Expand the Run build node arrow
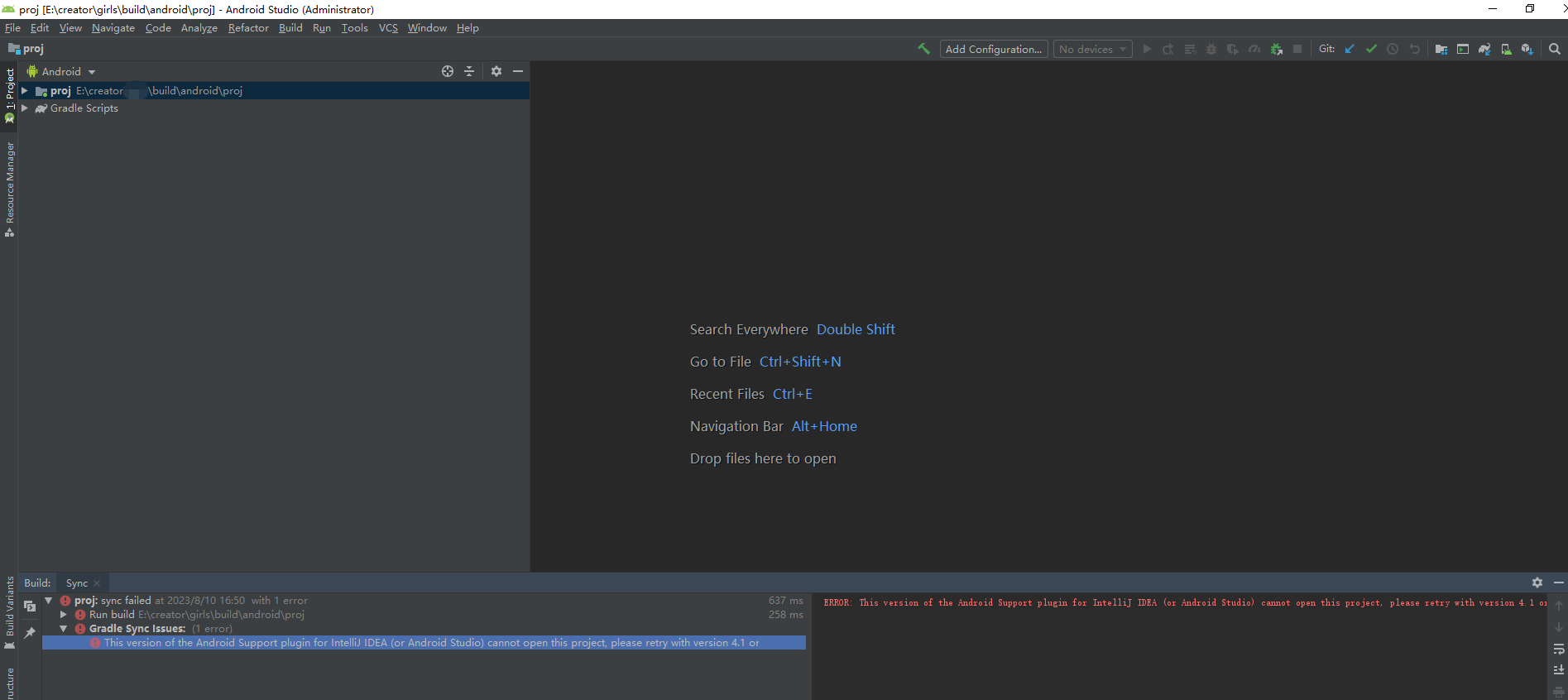 pos(64,615)
